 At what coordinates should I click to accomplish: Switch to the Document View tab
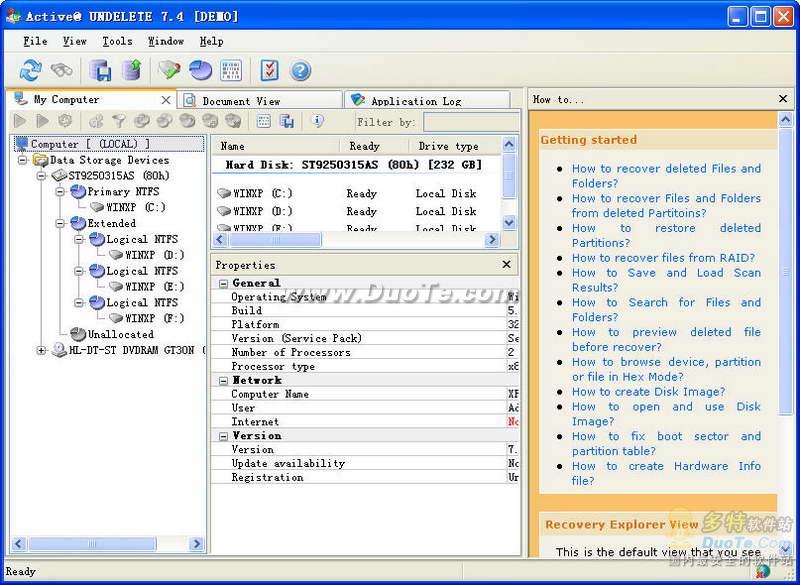click(260, 100)
